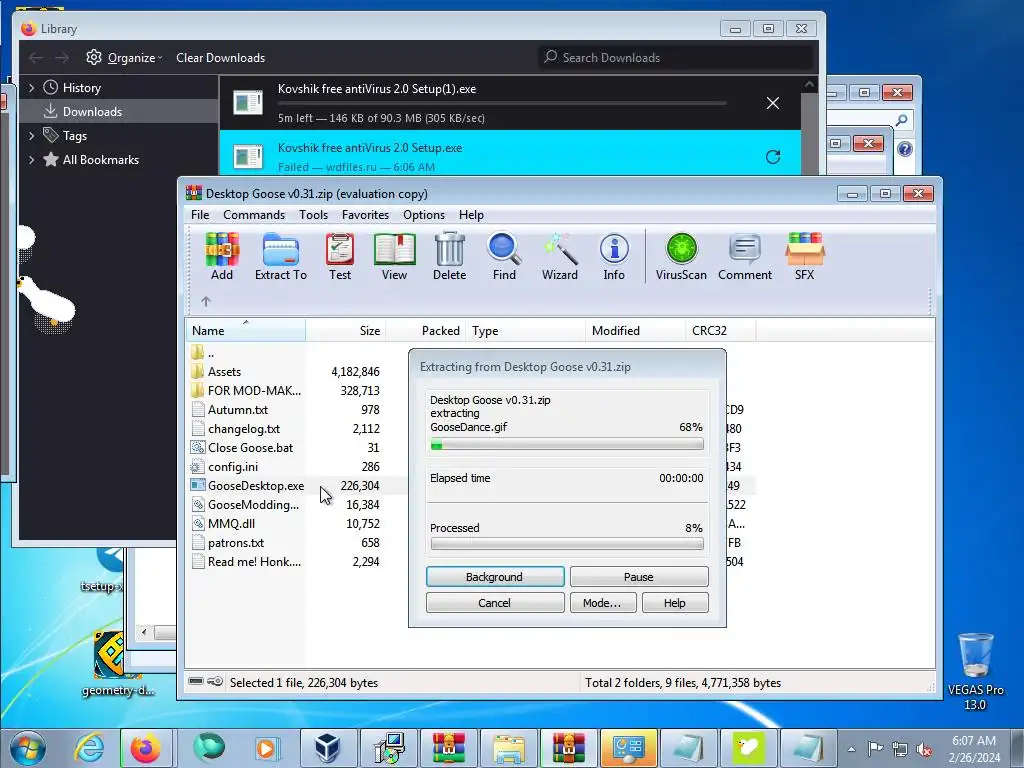
Task: Send extraction to Background
Action: tap(495, 577)
